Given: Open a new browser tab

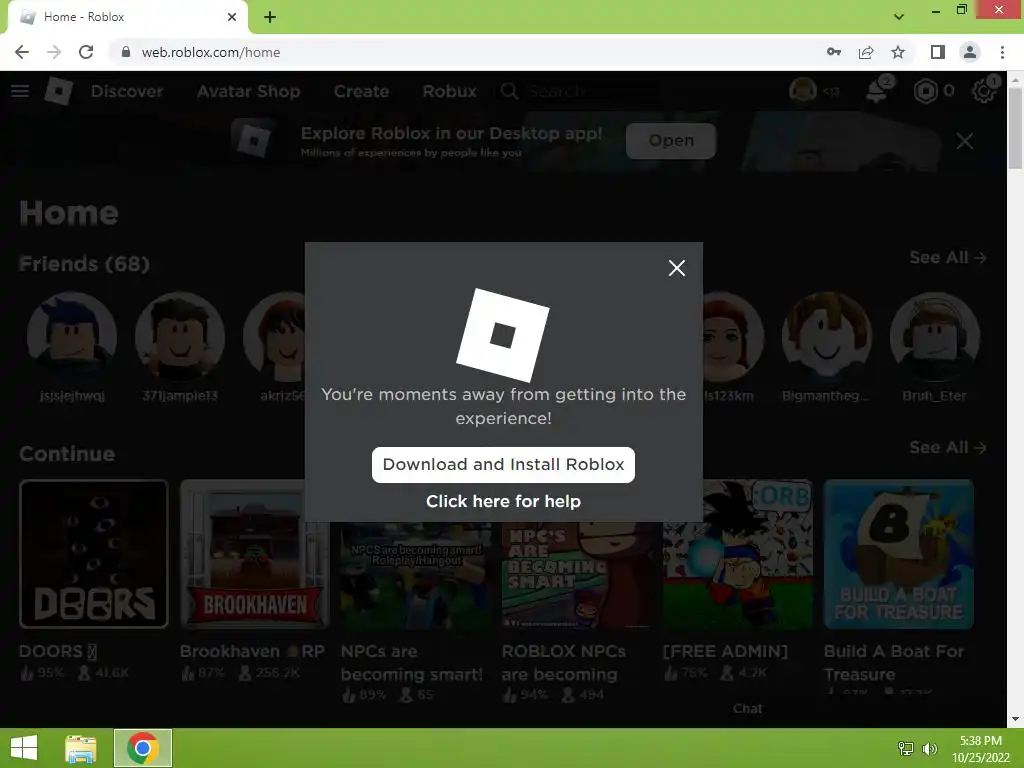Looking at the screenshot, I should coord(270,17).
